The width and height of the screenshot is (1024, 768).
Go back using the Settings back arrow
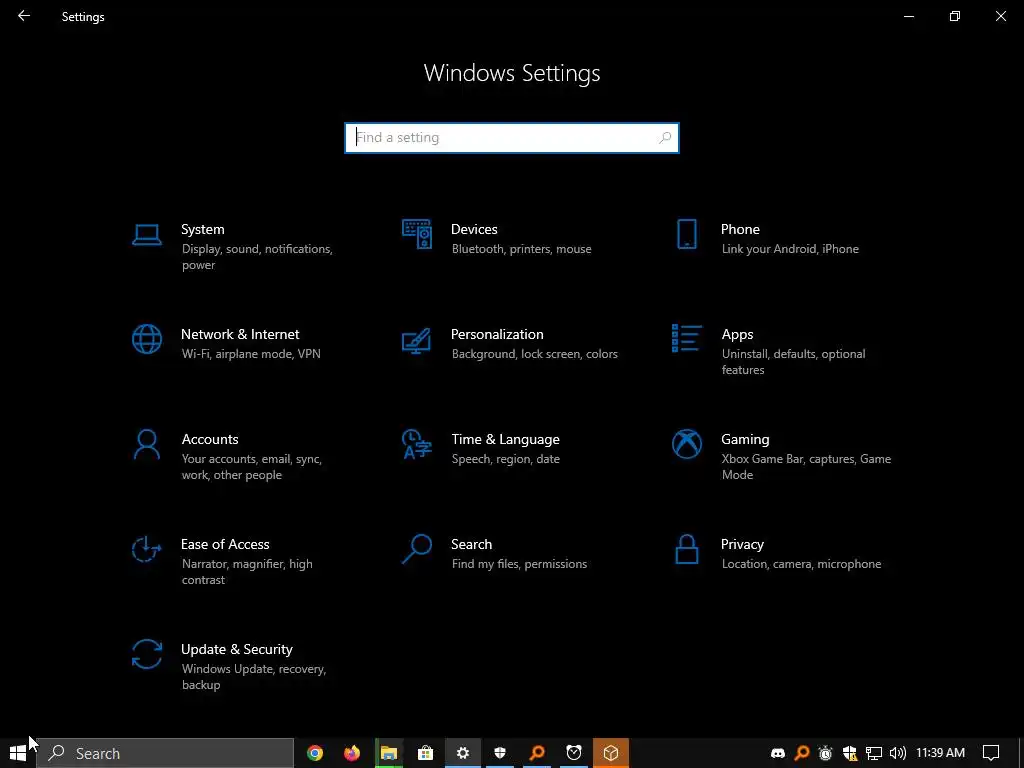click(x=24, y=16)
